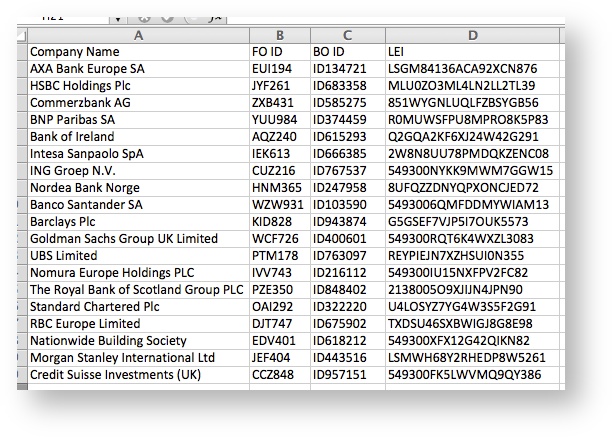The width and height of the screenshot is (613, 438).
Task: Click BO ID cell 'ID767537'
Action: pos(348,171)
